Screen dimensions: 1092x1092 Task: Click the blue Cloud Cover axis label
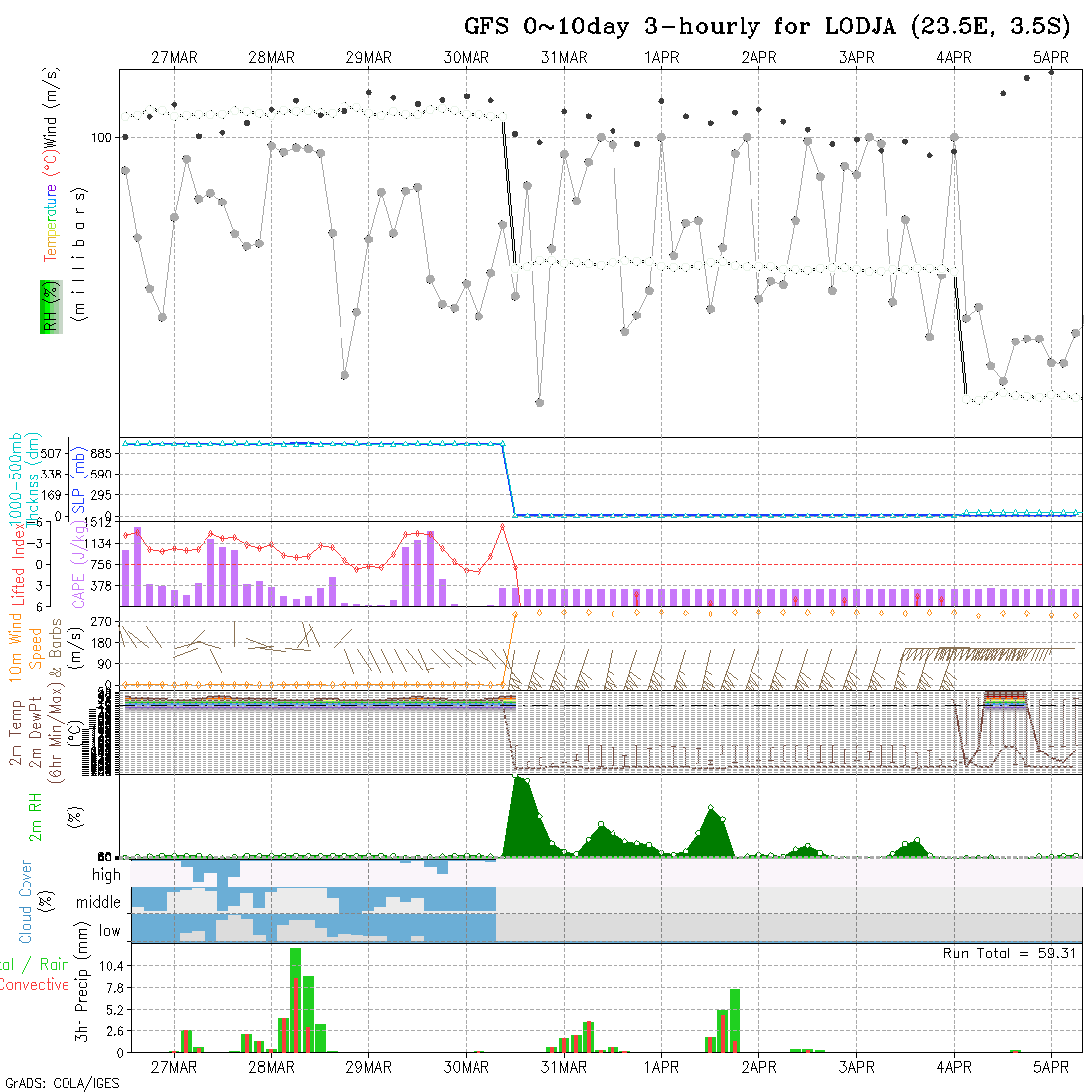coord(25,902)
